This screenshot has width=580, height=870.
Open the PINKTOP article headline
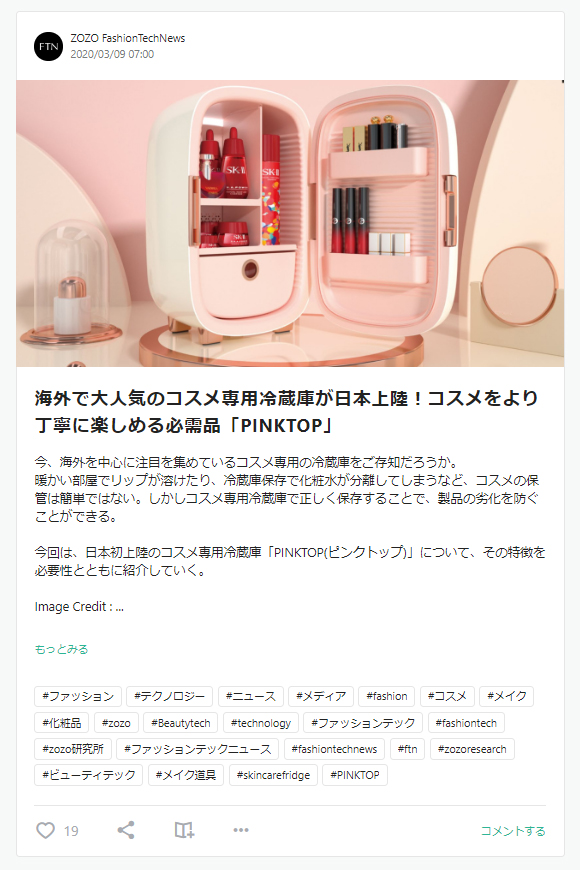coord(286,411)
